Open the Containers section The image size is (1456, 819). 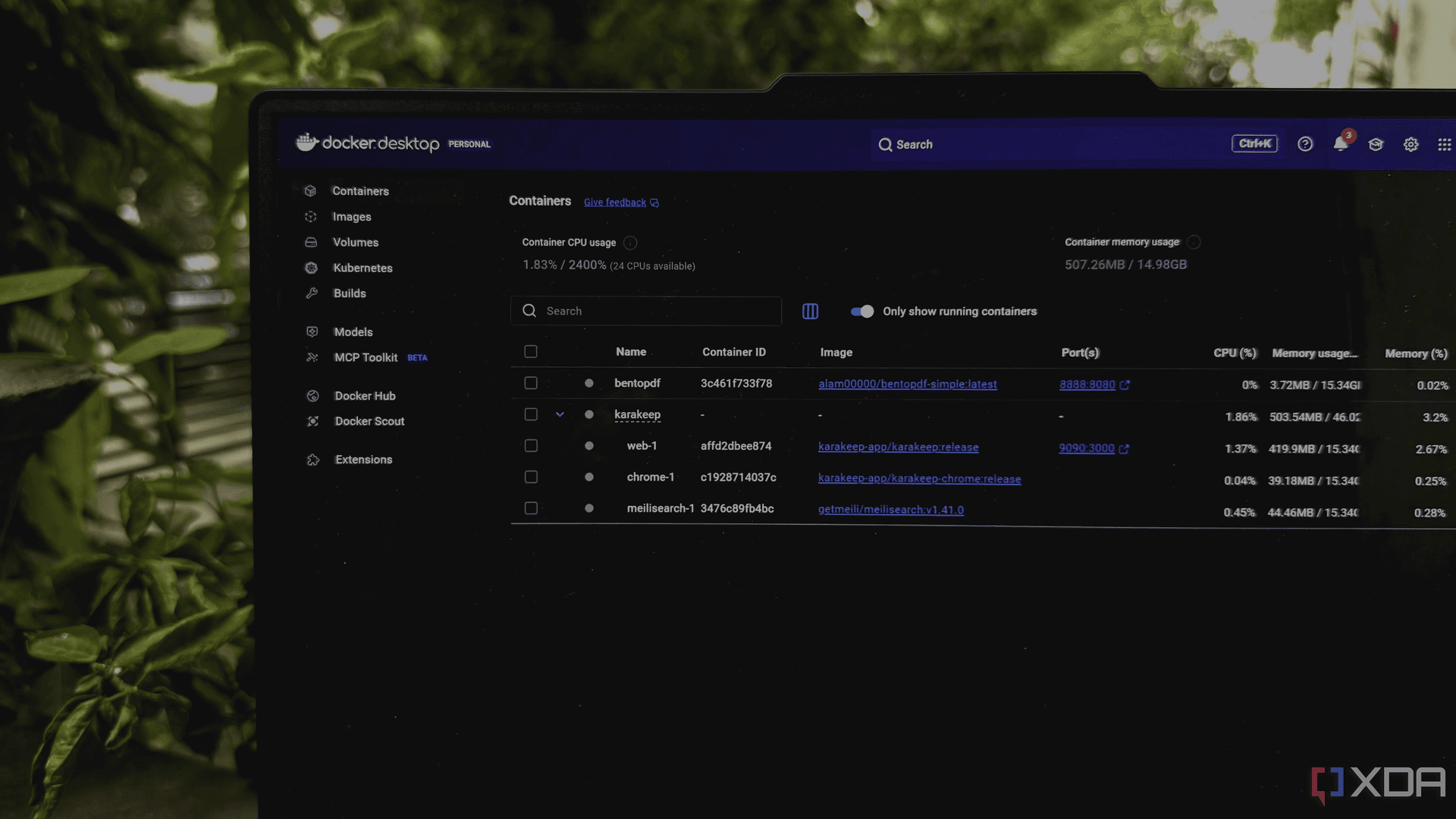tap(360, 191)
